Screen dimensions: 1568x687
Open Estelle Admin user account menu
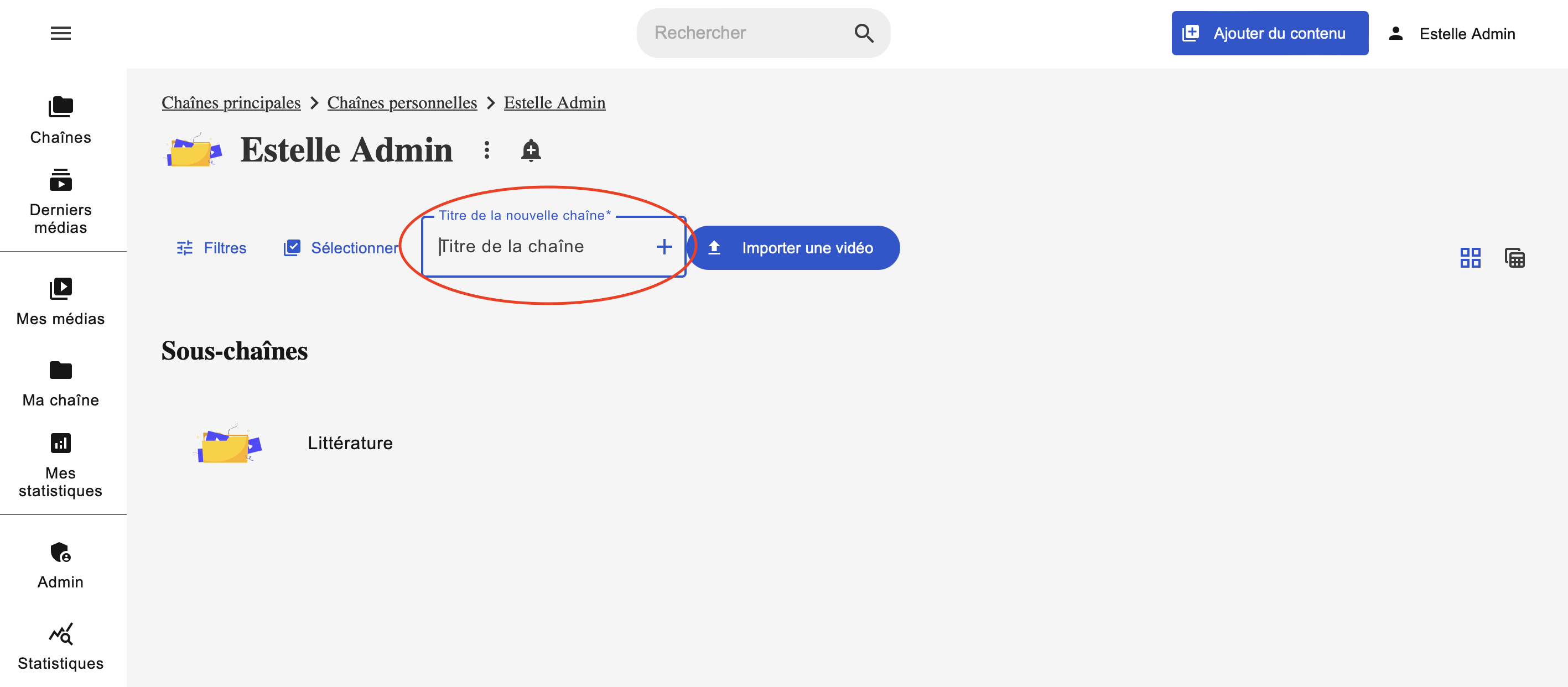1452,34
